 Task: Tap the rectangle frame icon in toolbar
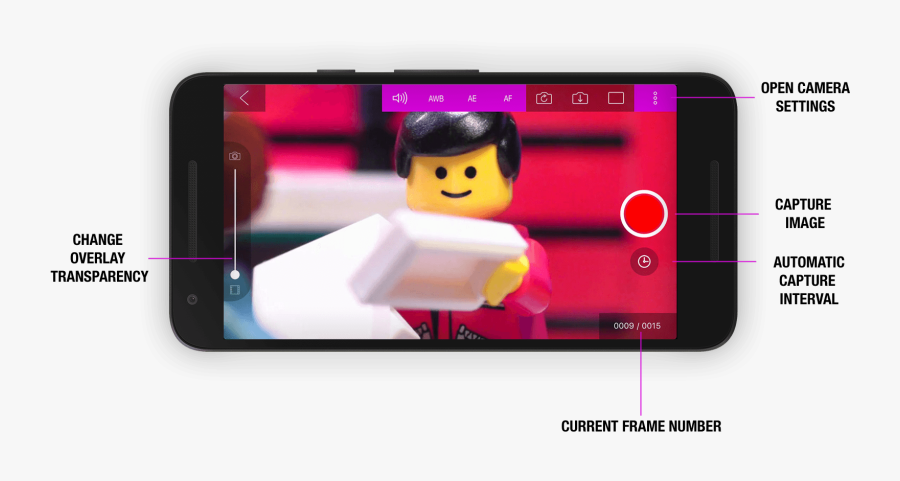pyautogui.click(x=616, y=98)
